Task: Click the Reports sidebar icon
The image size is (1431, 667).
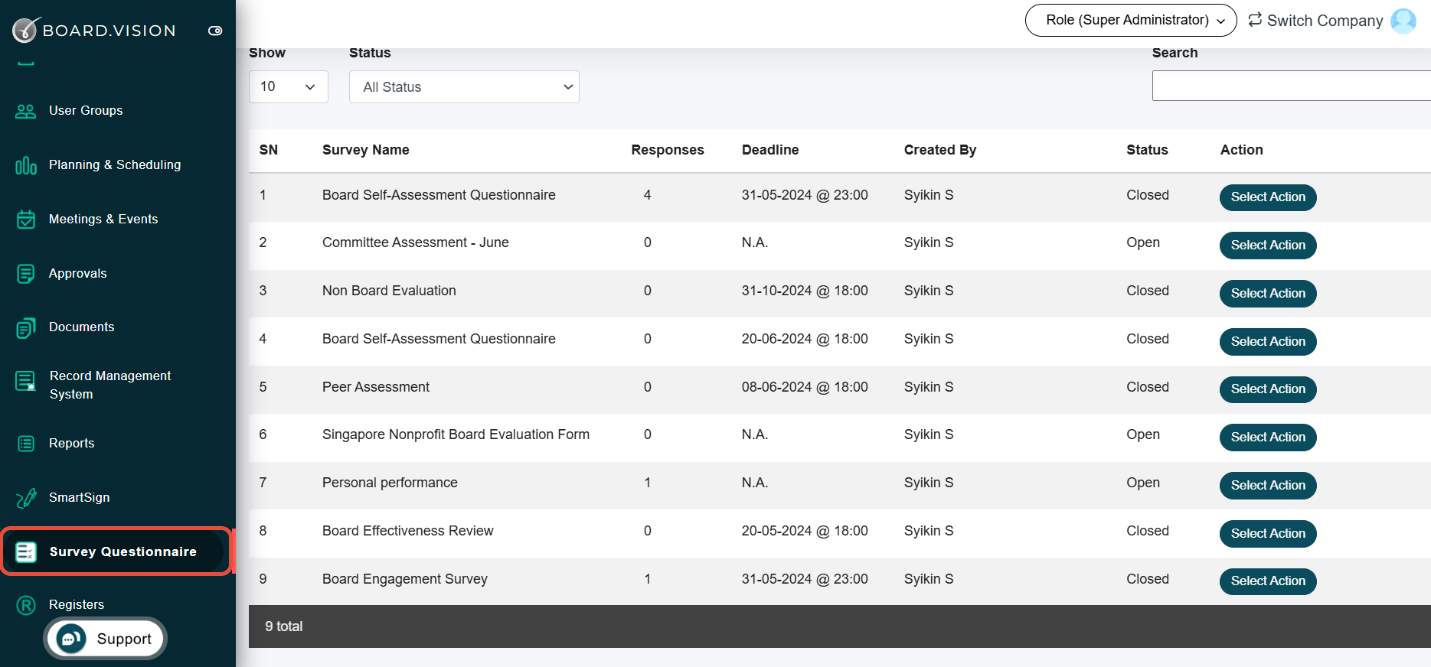Action: (26, 443)
